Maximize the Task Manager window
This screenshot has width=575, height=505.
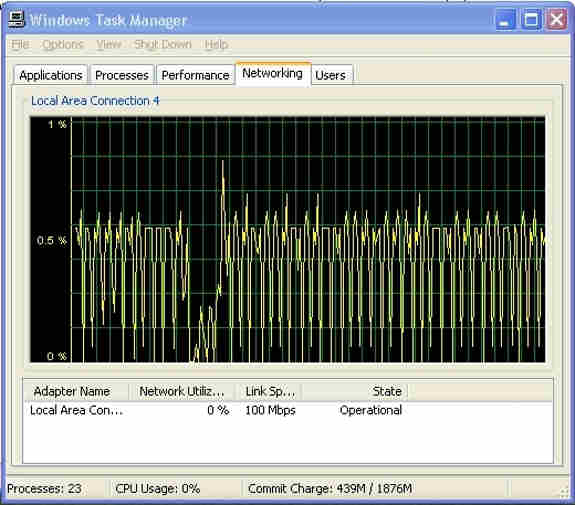[531, 19]
